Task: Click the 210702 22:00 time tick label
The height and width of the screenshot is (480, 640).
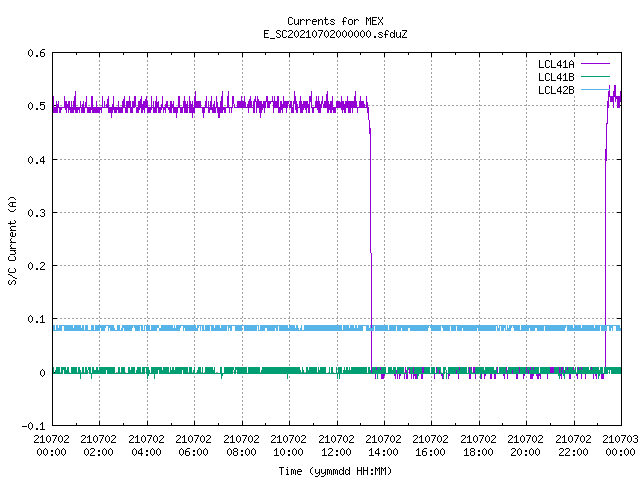Action: click(x=573, y=445)
